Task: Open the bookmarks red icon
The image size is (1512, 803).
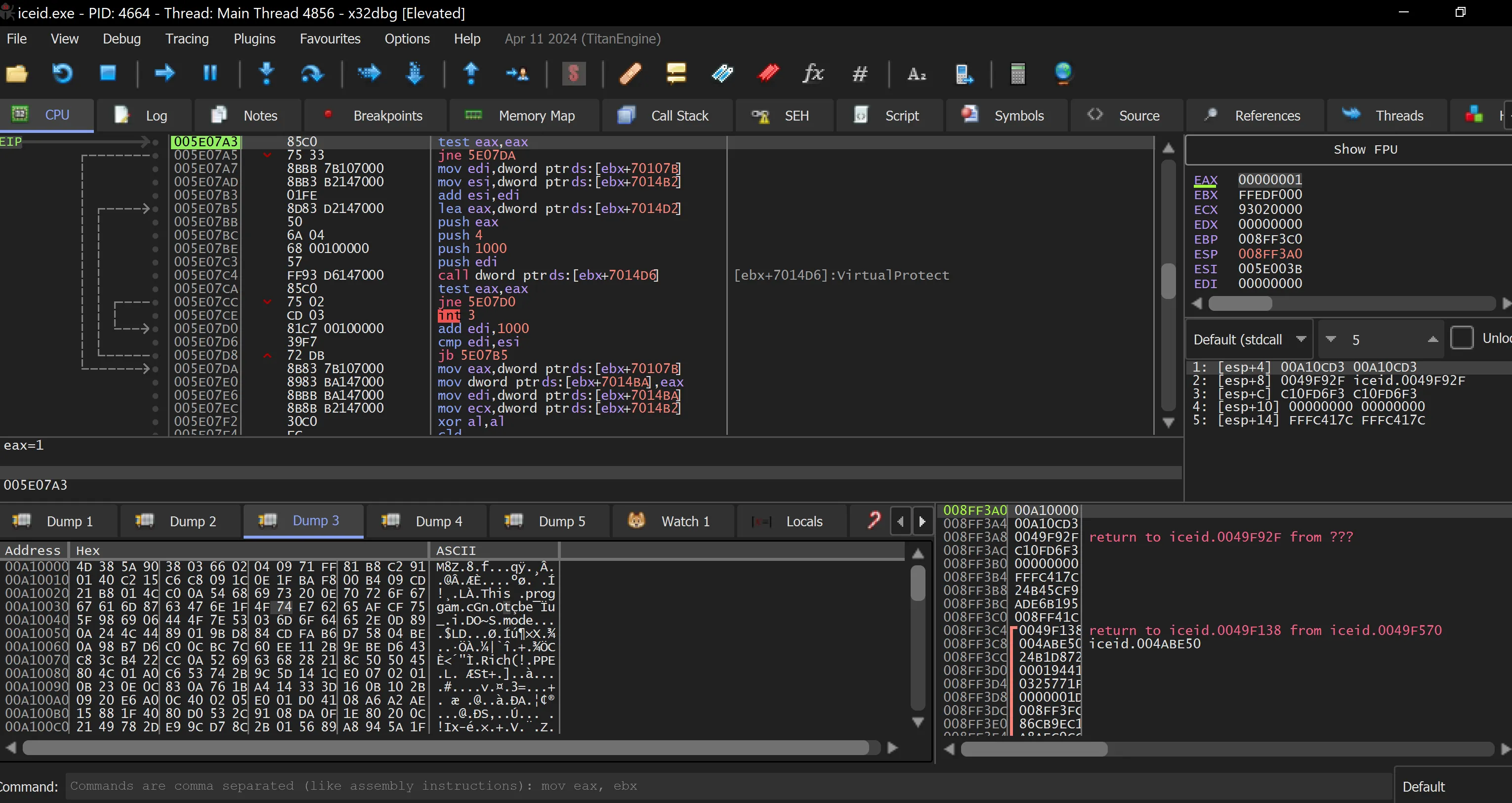Action: tap(768, 73)
